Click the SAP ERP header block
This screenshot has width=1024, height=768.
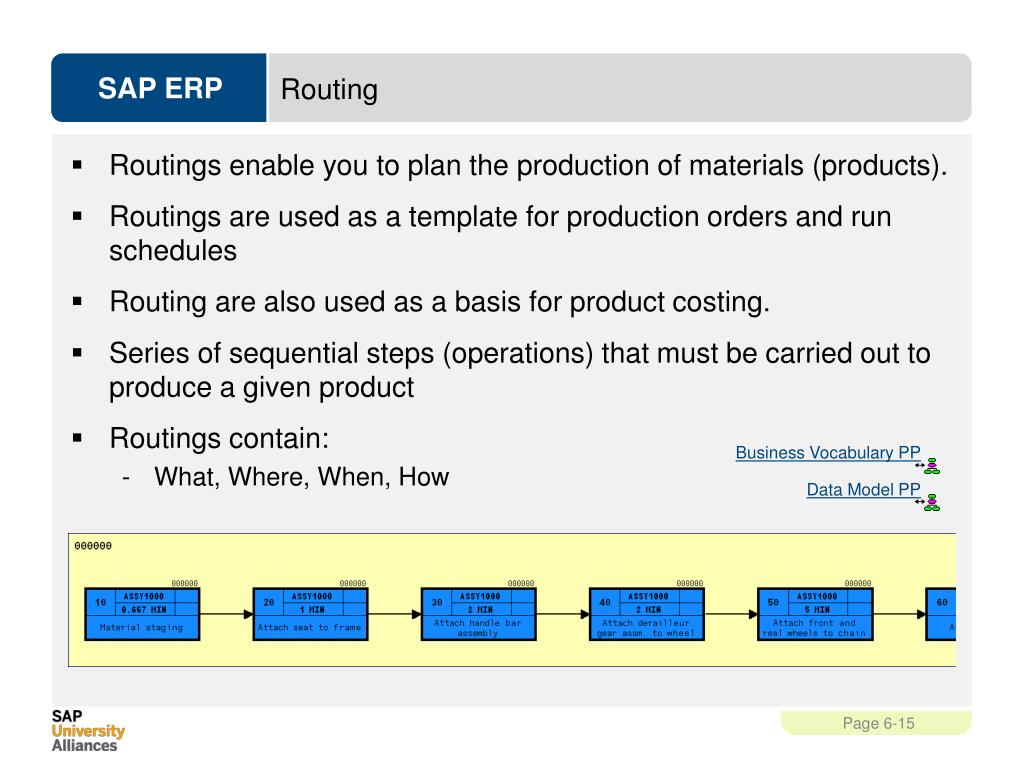coord(159,88)
